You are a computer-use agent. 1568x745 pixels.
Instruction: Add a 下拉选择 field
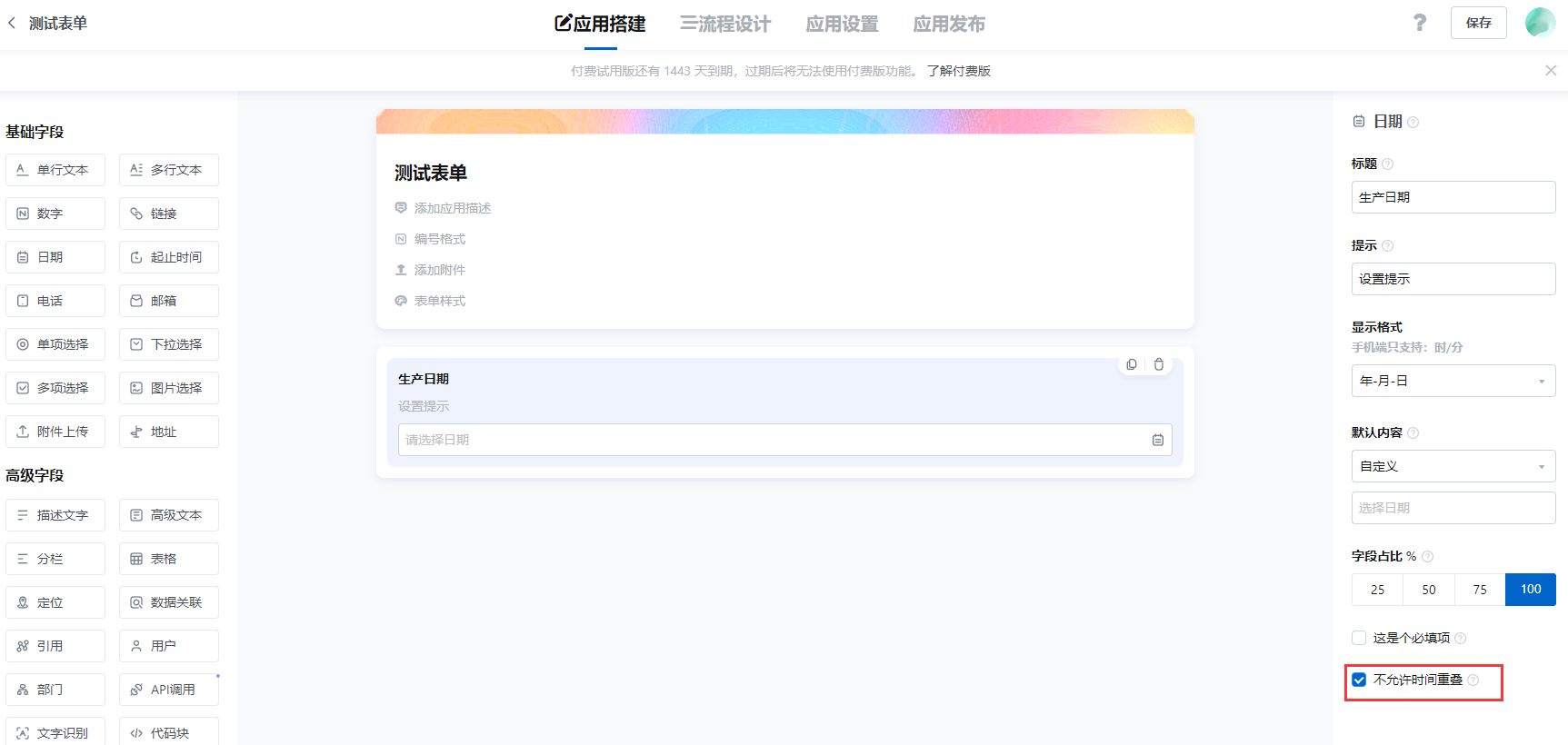169,344
